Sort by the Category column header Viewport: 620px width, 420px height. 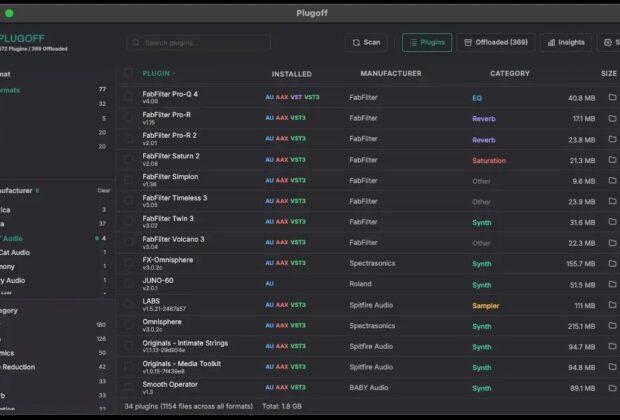(x=509, y=73)
